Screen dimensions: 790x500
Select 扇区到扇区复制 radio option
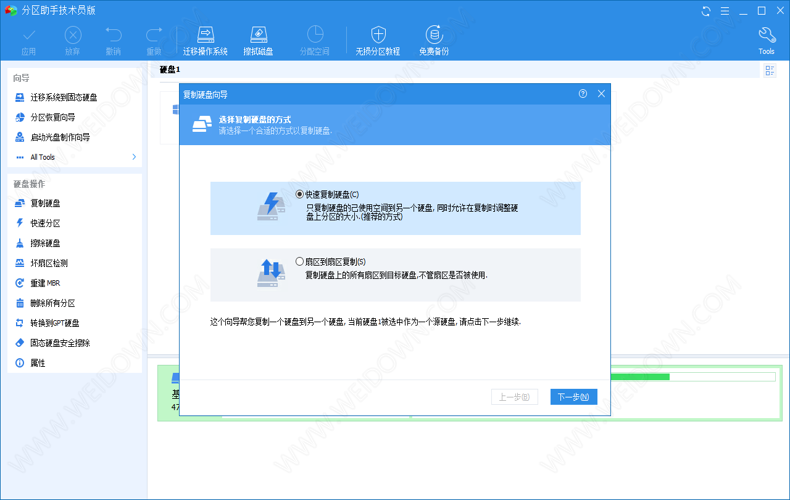[300, 262]
